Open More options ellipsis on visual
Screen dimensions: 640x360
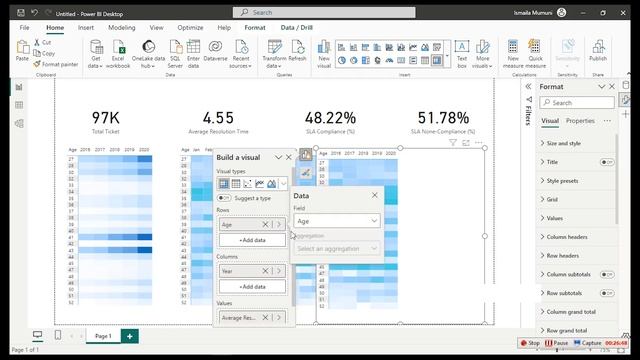[478, 142]
